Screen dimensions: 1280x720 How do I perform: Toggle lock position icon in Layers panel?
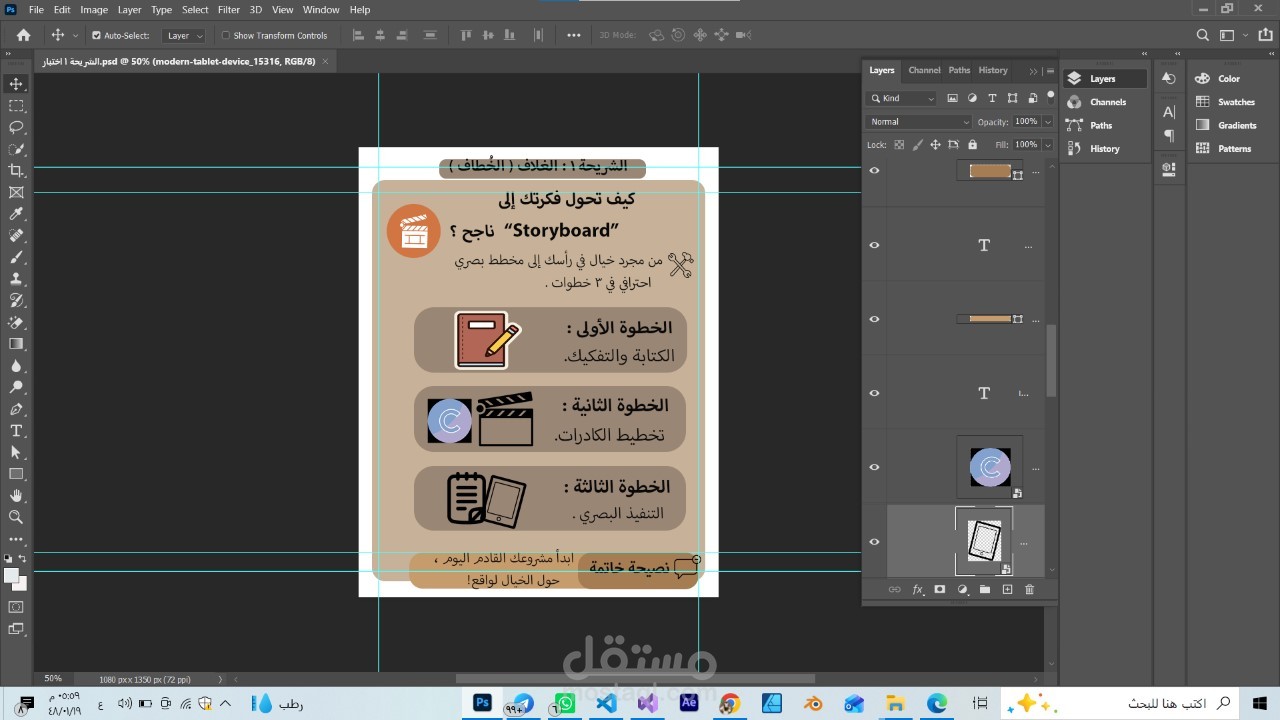coord(935,145)
